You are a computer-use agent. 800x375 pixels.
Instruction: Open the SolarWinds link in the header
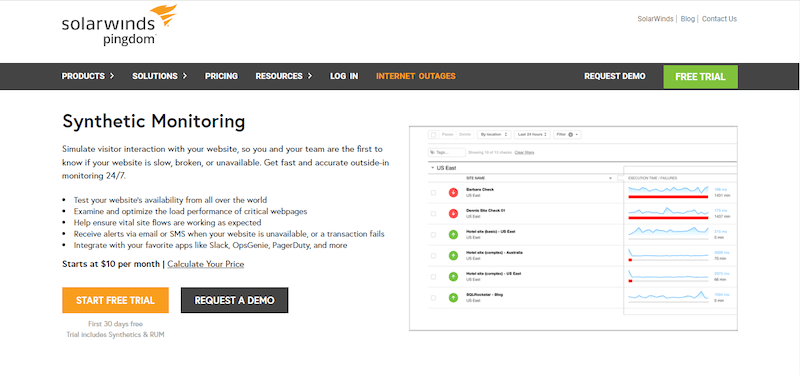(656, 19)
